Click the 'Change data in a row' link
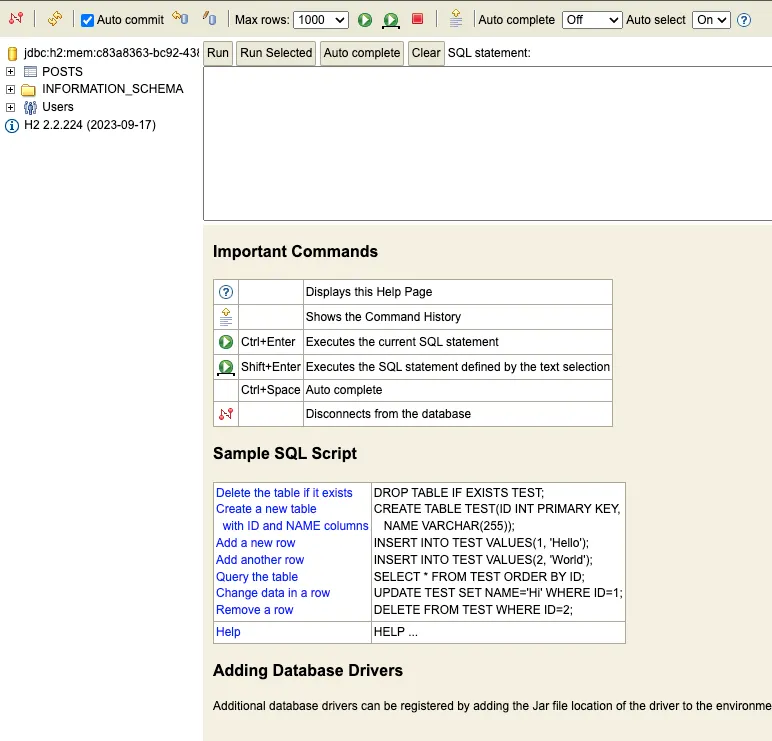 (x=273, y=593)
